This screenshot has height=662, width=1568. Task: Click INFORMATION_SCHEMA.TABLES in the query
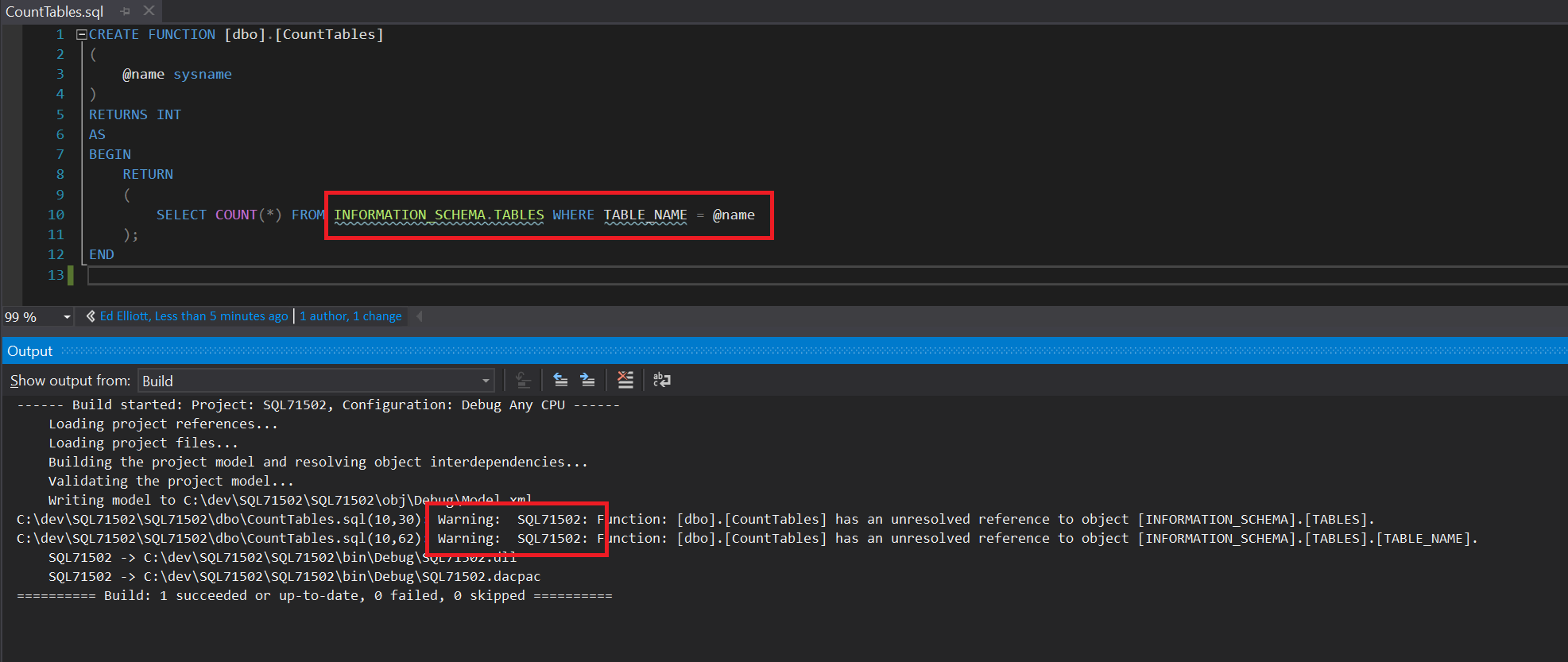(x=439, y=215)
